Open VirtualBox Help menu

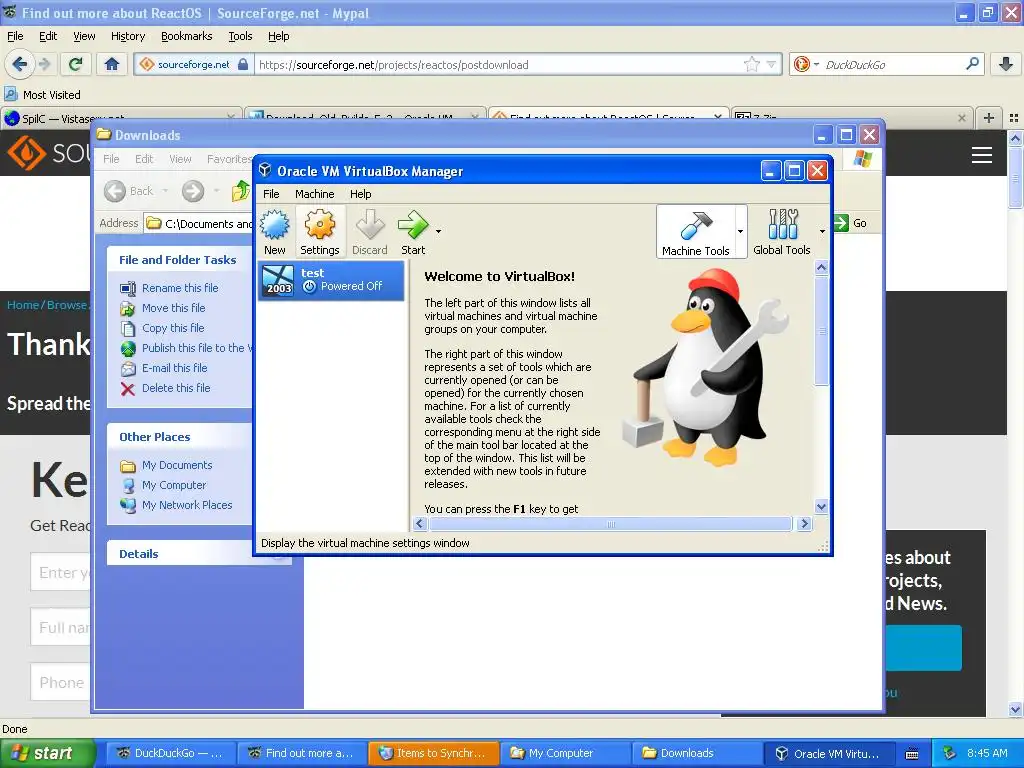tap(360, 194)
